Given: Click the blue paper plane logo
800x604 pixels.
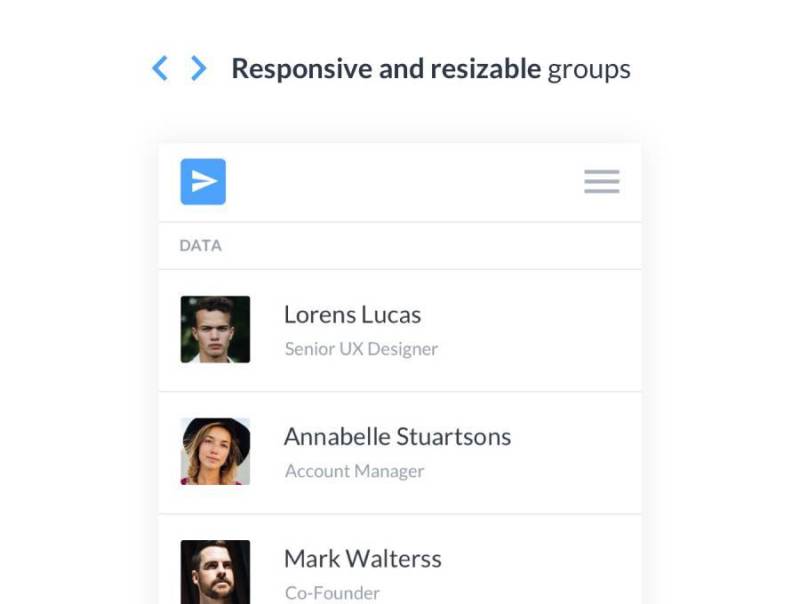Looking at the screenshot, I should pos(203,182).
